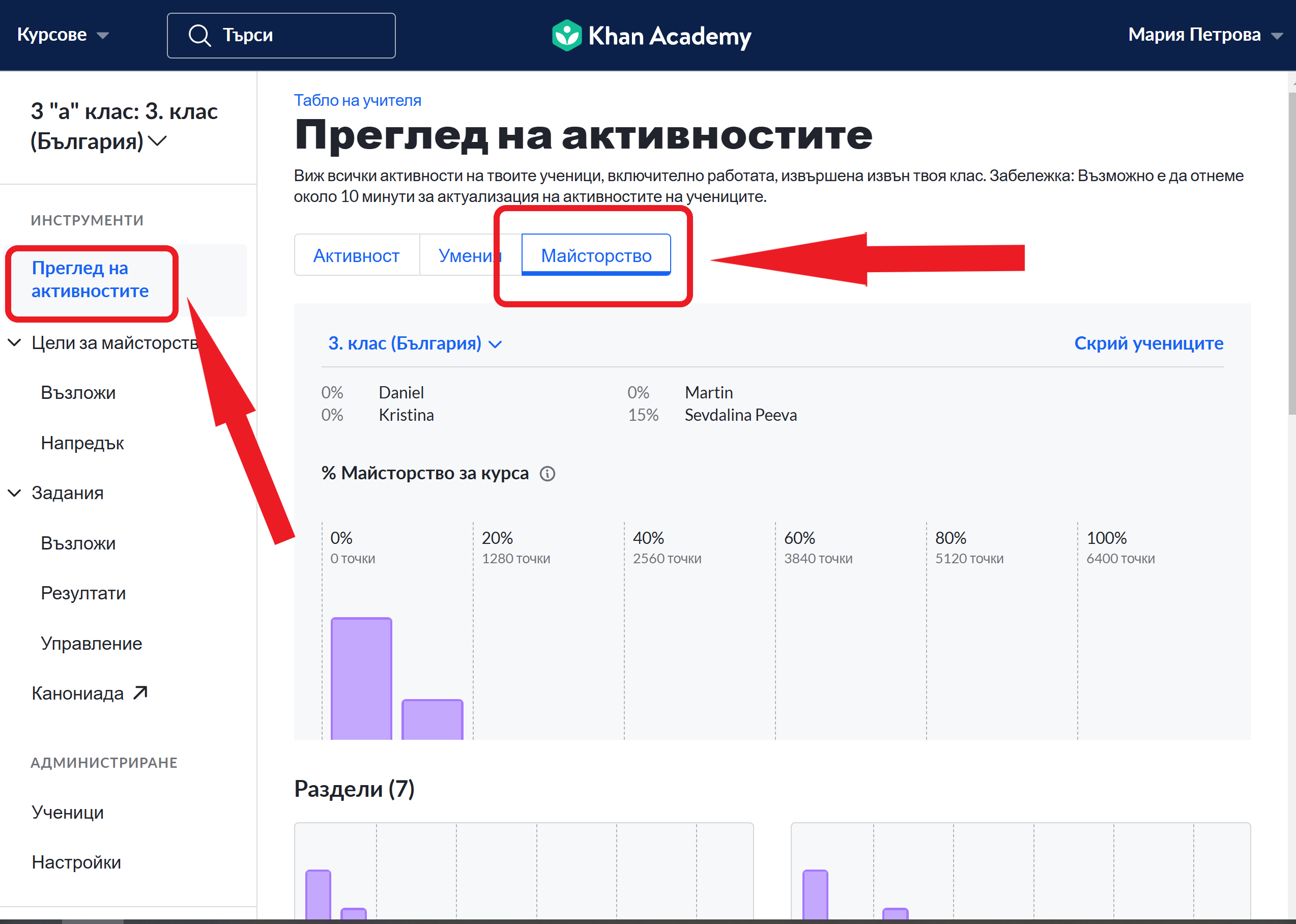Click the tall purple bar at 0%
1296x924 pixels.
pos(361,678)
